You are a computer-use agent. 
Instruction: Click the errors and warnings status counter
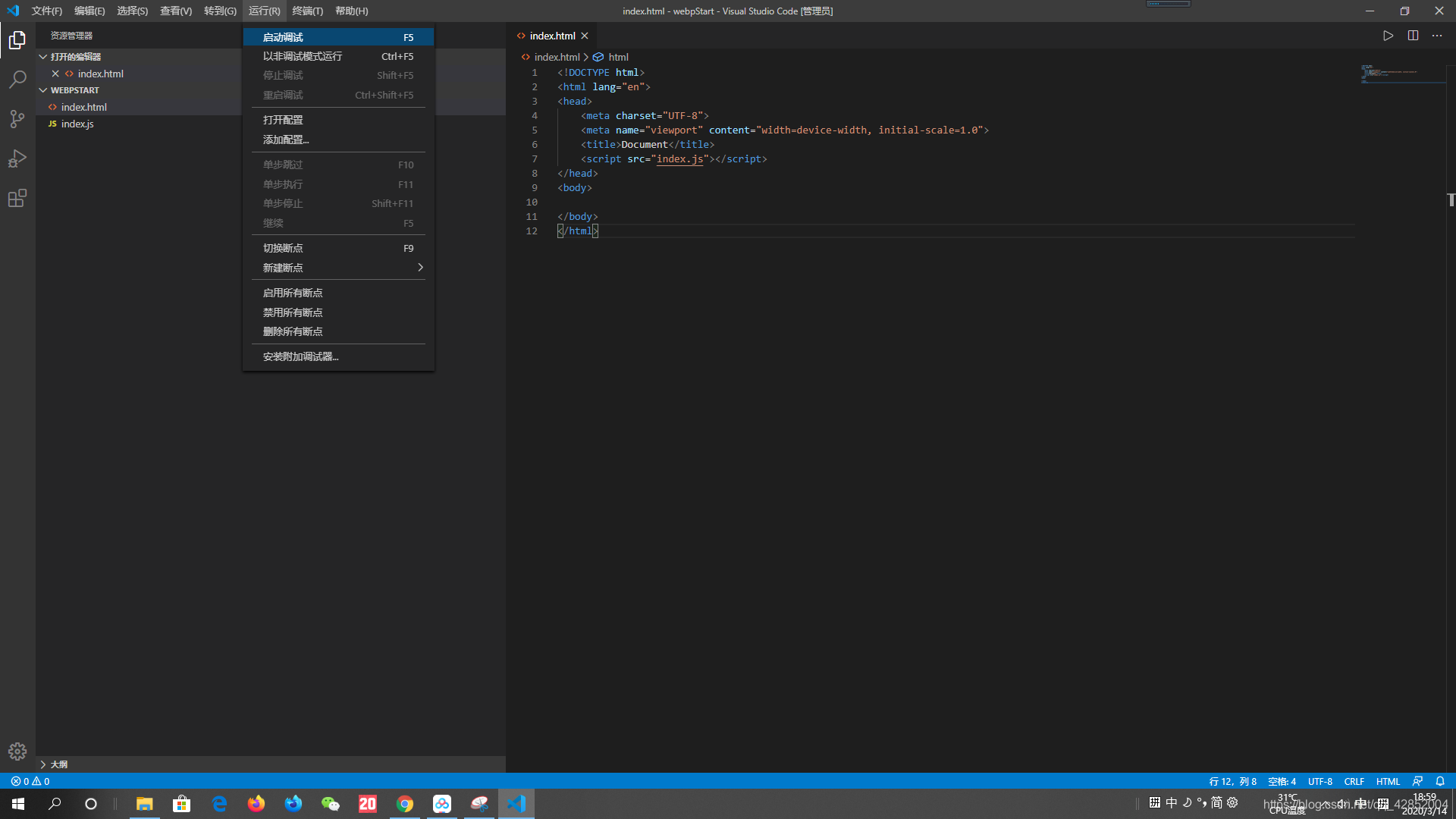pos(30,781)
